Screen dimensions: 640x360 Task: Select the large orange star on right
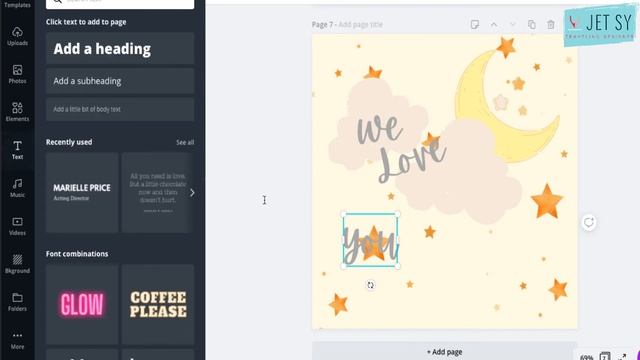pyautogui.click(x=547, y=202)
